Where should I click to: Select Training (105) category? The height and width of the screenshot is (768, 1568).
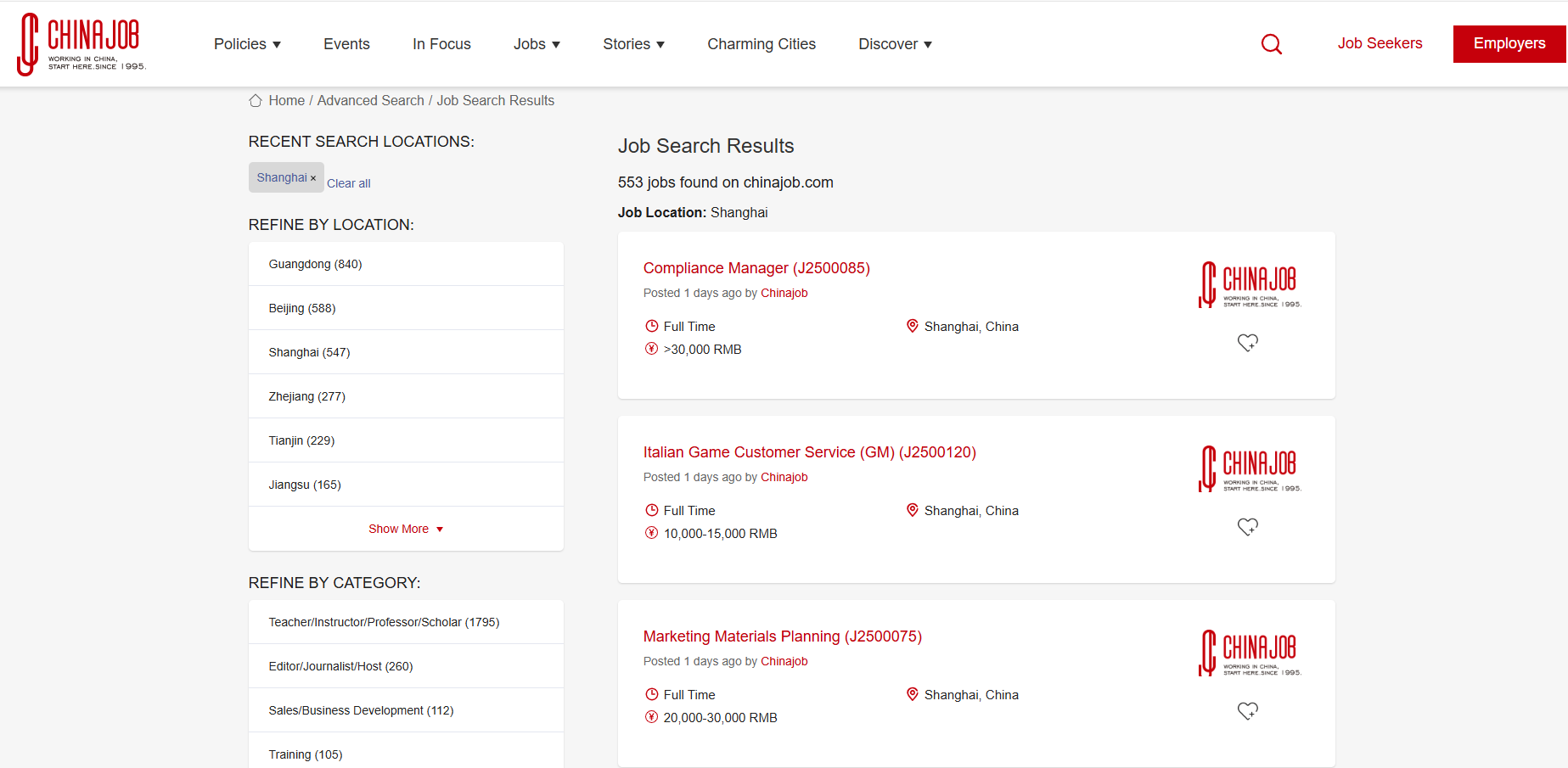pos(406,751)
